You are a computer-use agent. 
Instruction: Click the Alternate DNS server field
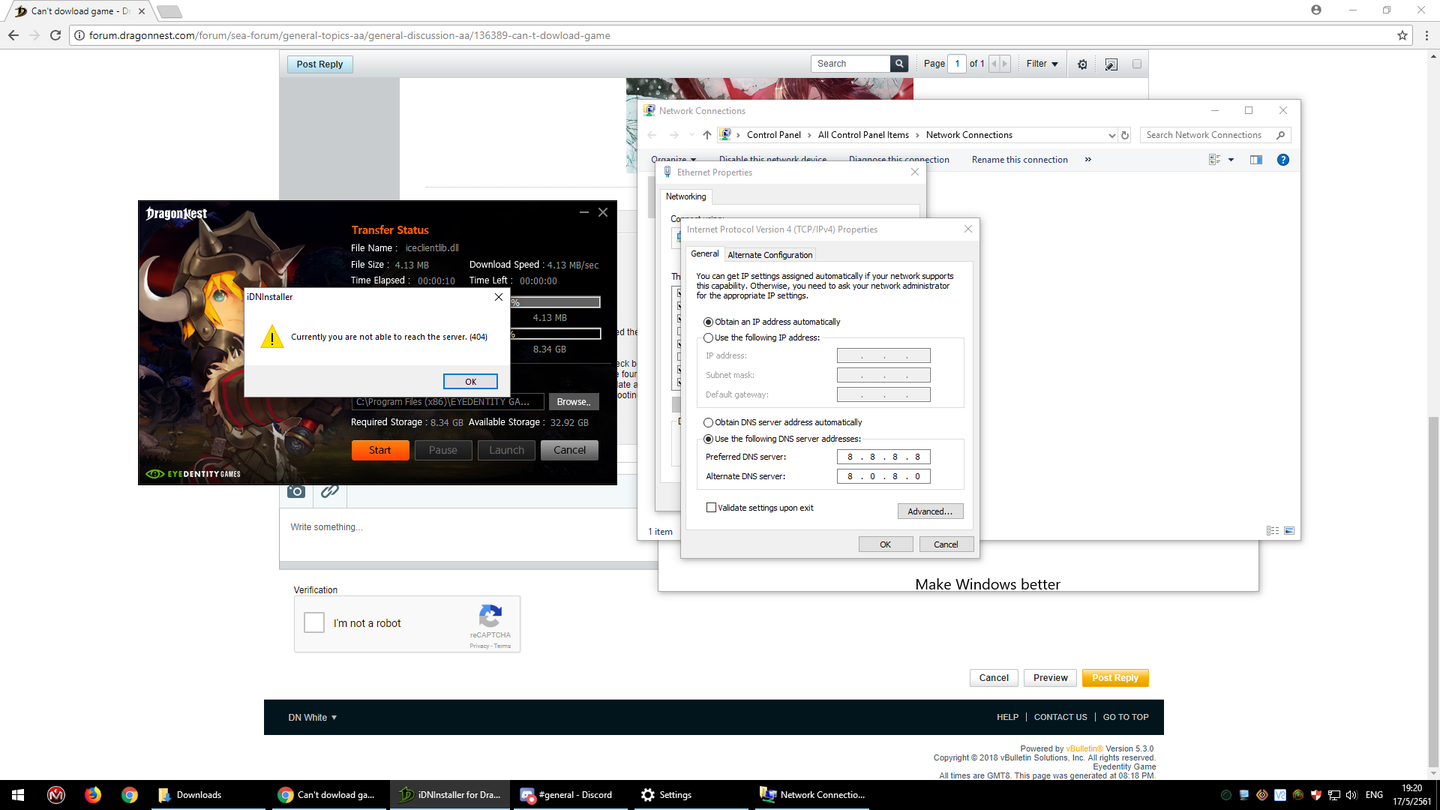(x=884, y=477)
